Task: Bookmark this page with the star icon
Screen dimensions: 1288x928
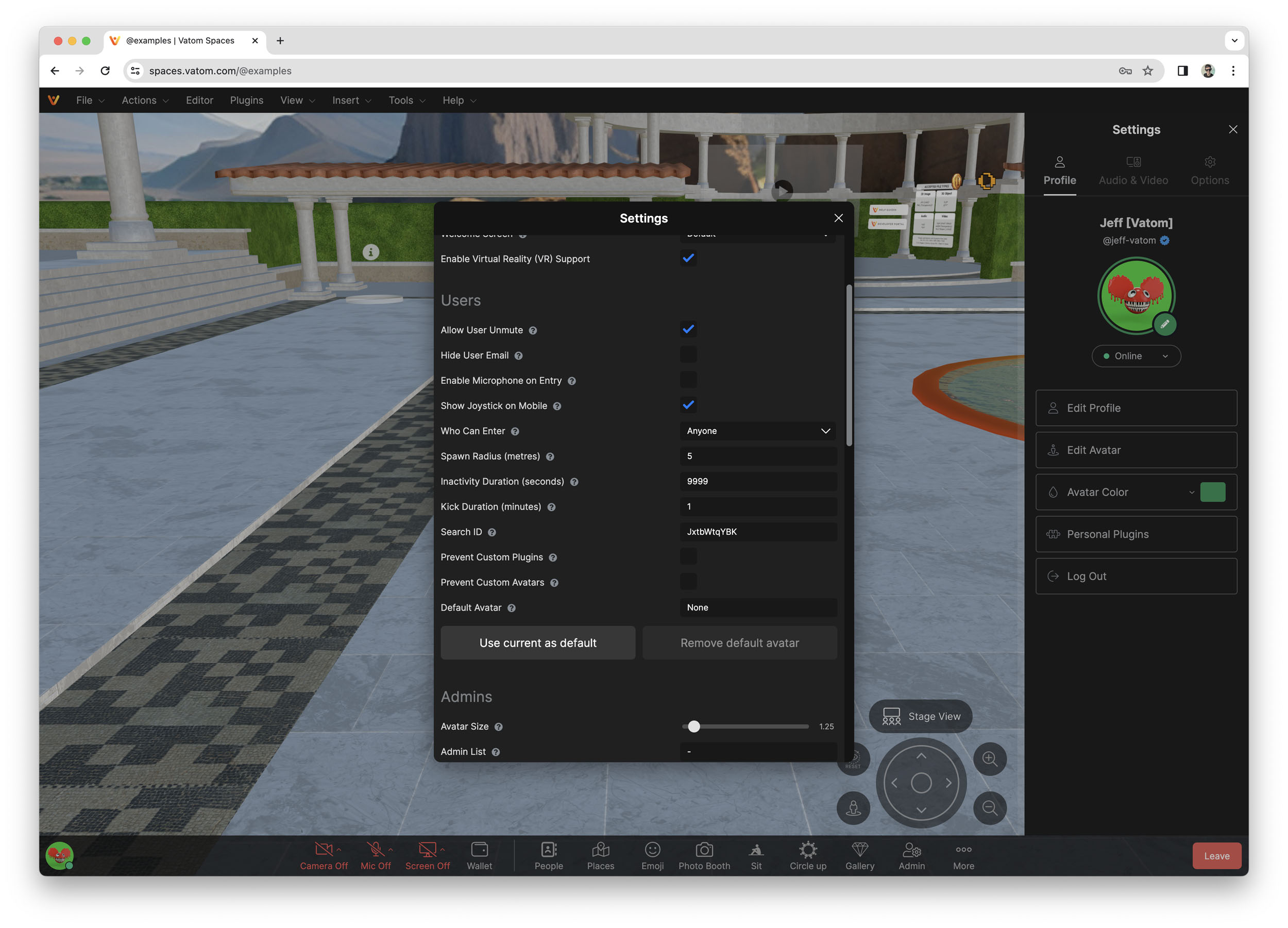Action: (x=1148, y=71)
